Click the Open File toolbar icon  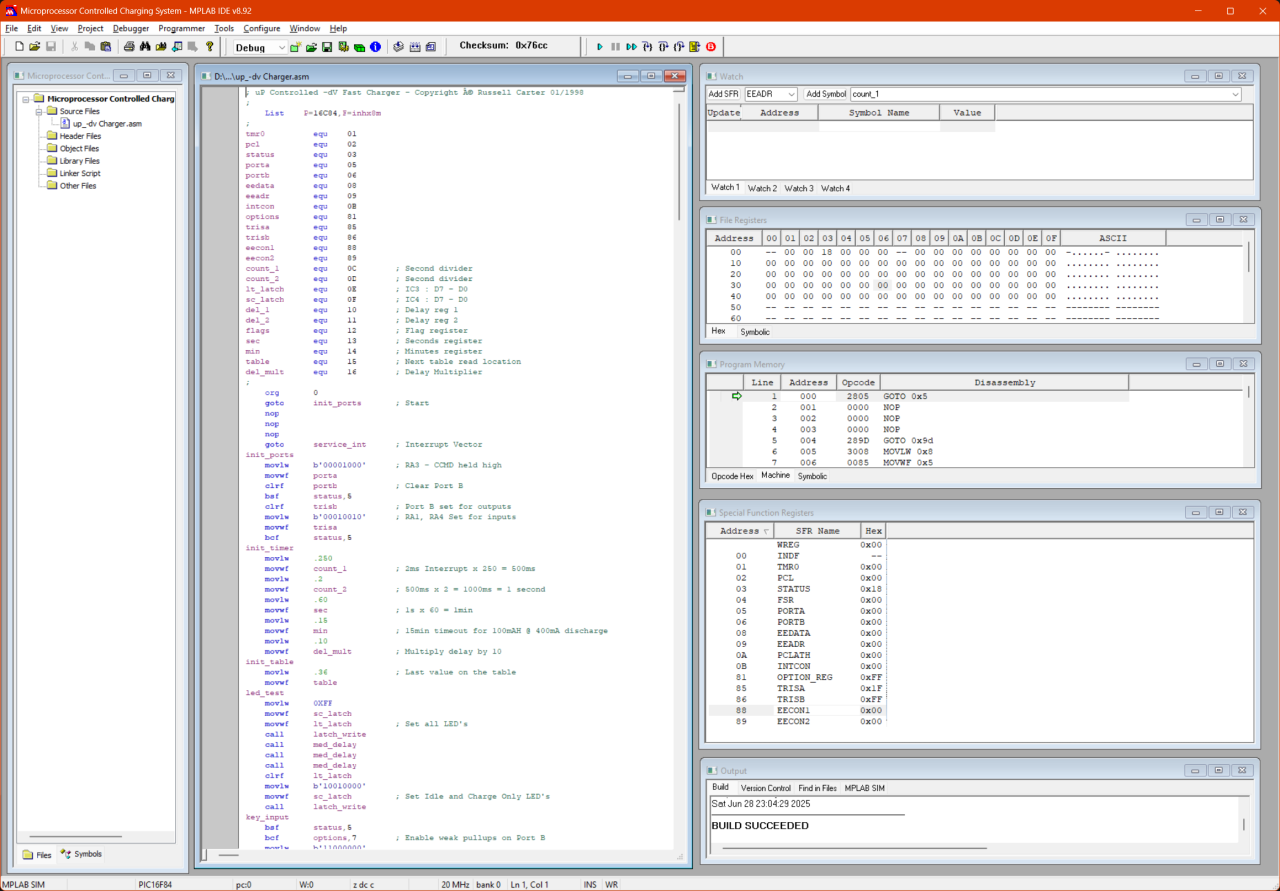34,47
